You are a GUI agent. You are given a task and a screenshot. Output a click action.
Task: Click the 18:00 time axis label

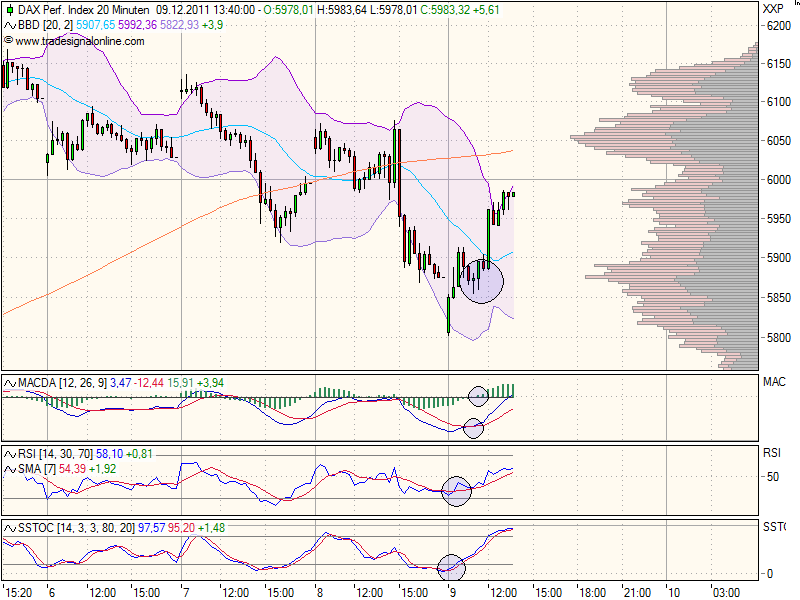click(593, 592)
